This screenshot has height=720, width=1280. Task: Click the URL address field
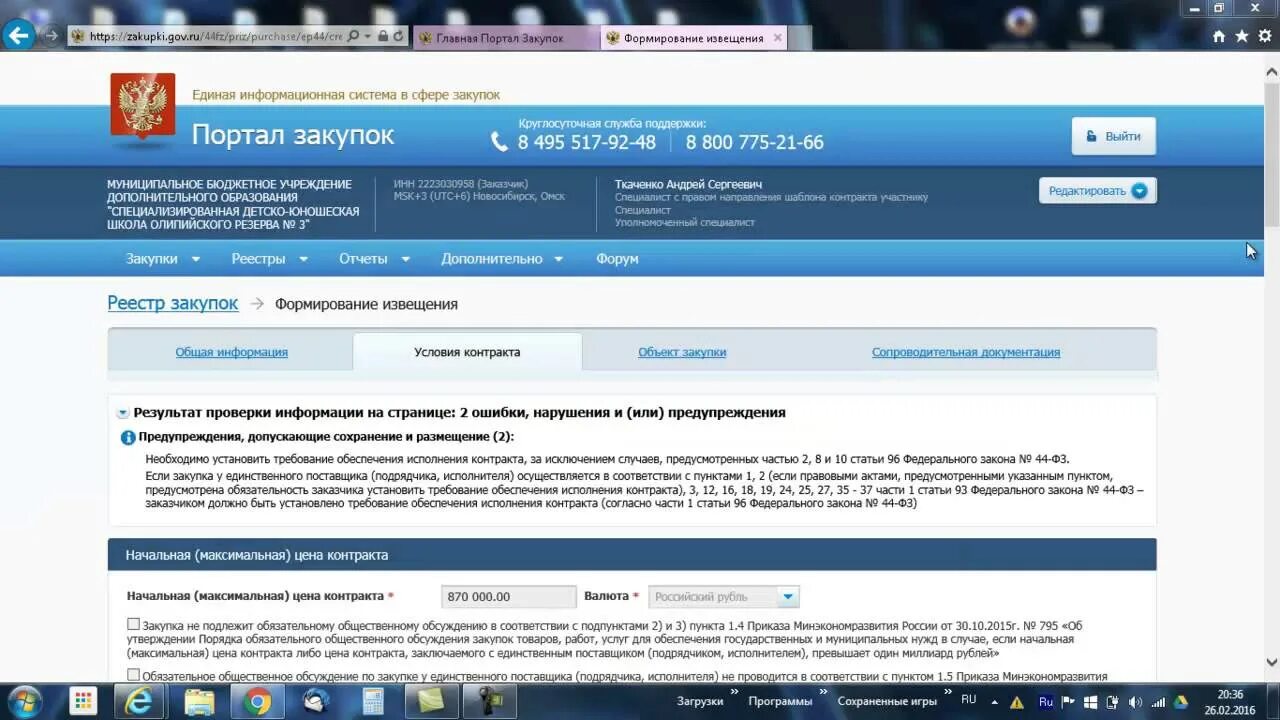click(x=215, y=36)
